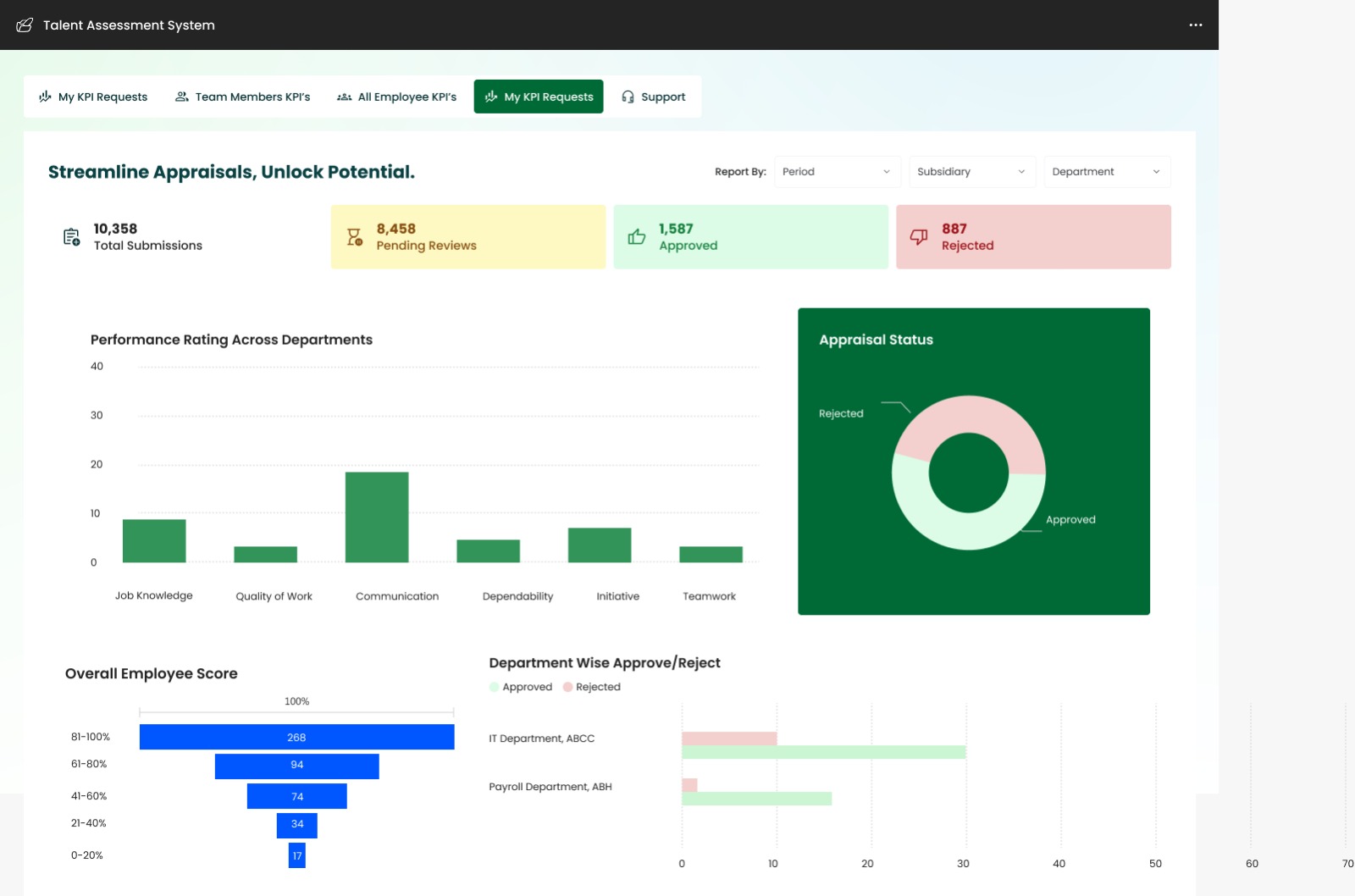Image resolution: width=1355 pixels, height=896 pixels.
Task: Open the Period dropdown
Action: tap(837, 172)
